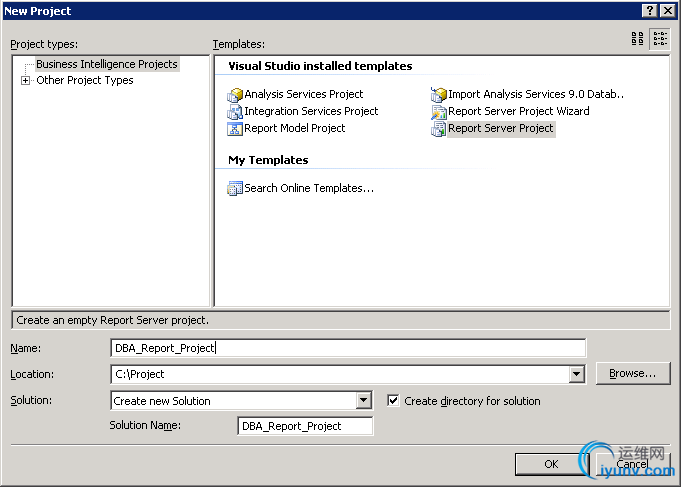
Task: Click the Integration Services Project label
Action: pyautogui.click(x=311, y=111)
